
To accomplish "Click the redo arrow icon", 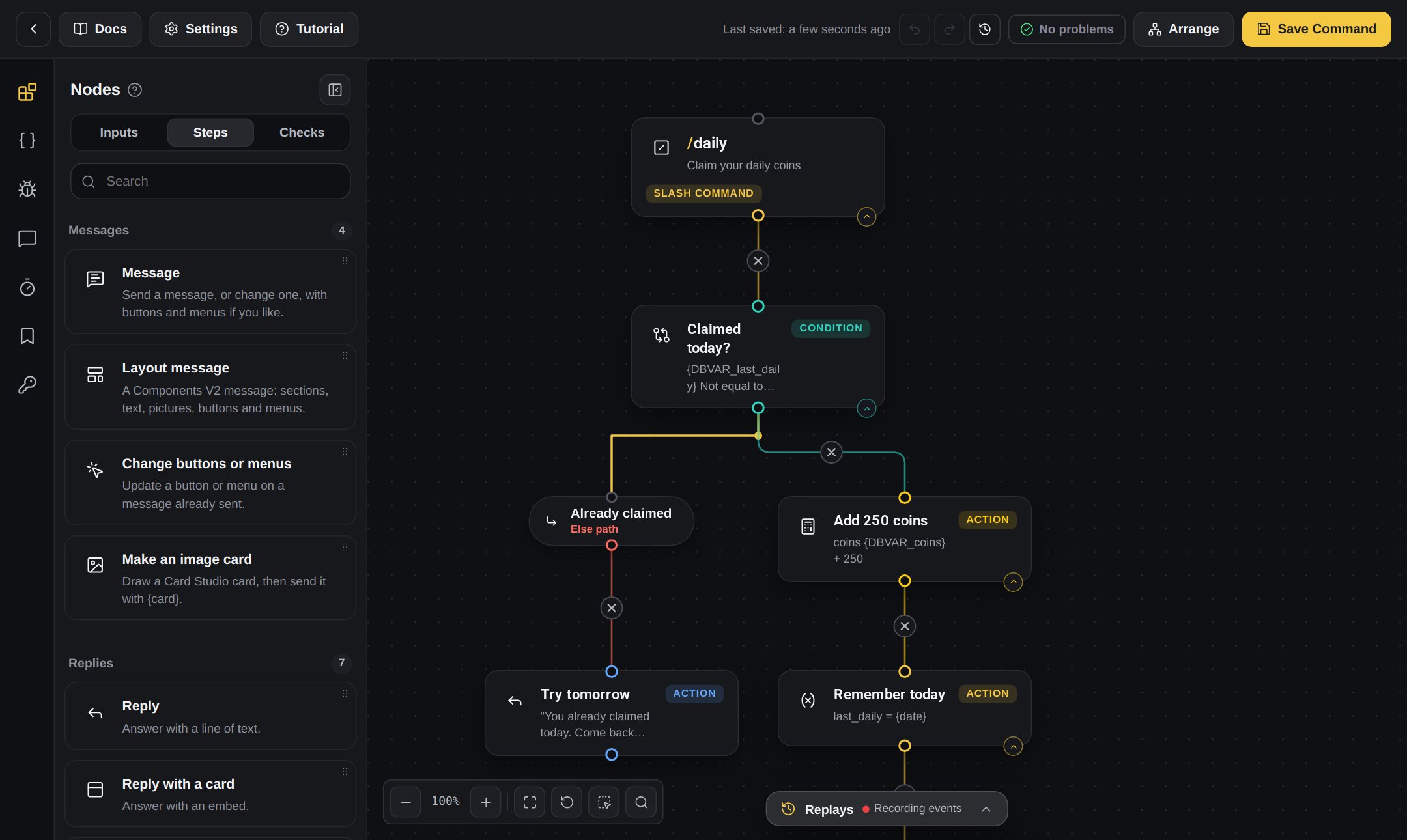I will click(950, 29).
